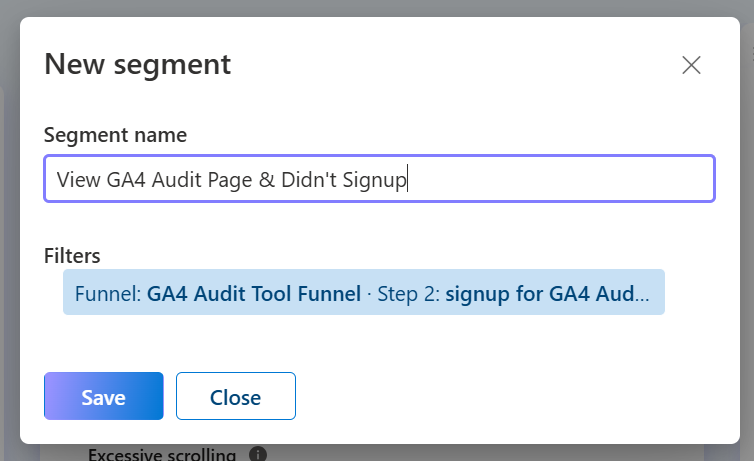Click 'Excessive scrolling' text behind dialog
754x461 pixels.
tap(162, 455)
